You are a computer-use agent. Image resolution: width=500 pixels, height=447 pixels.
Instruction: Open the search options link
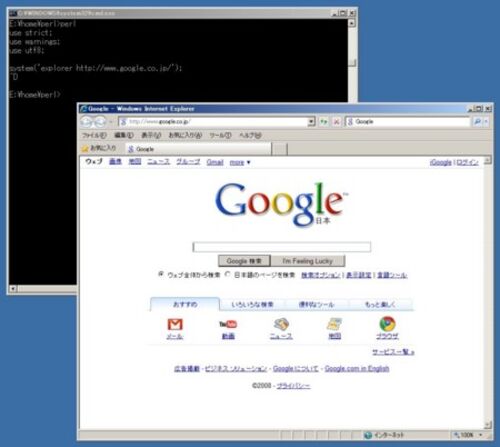point(321,275)
